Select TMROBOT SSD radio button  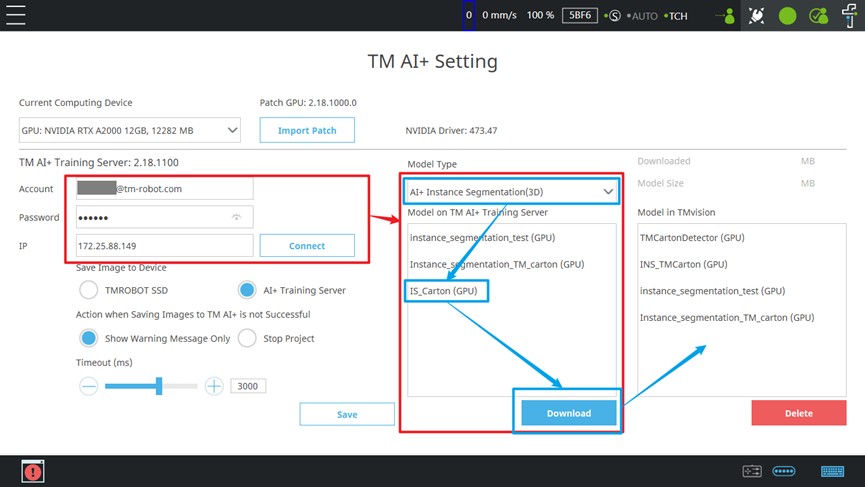(88, 290)
